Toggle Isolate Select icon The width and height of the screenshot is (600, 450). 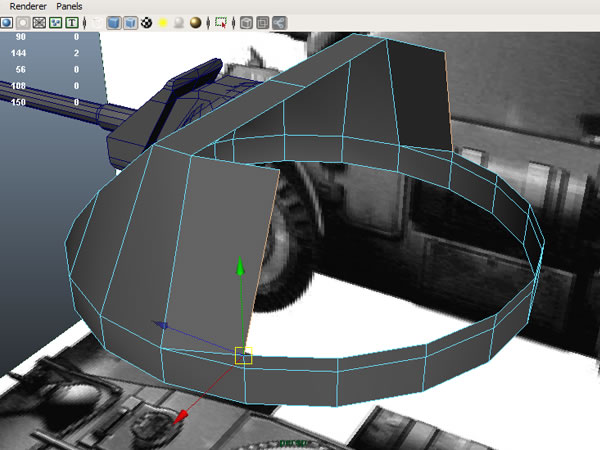[221, 23]
